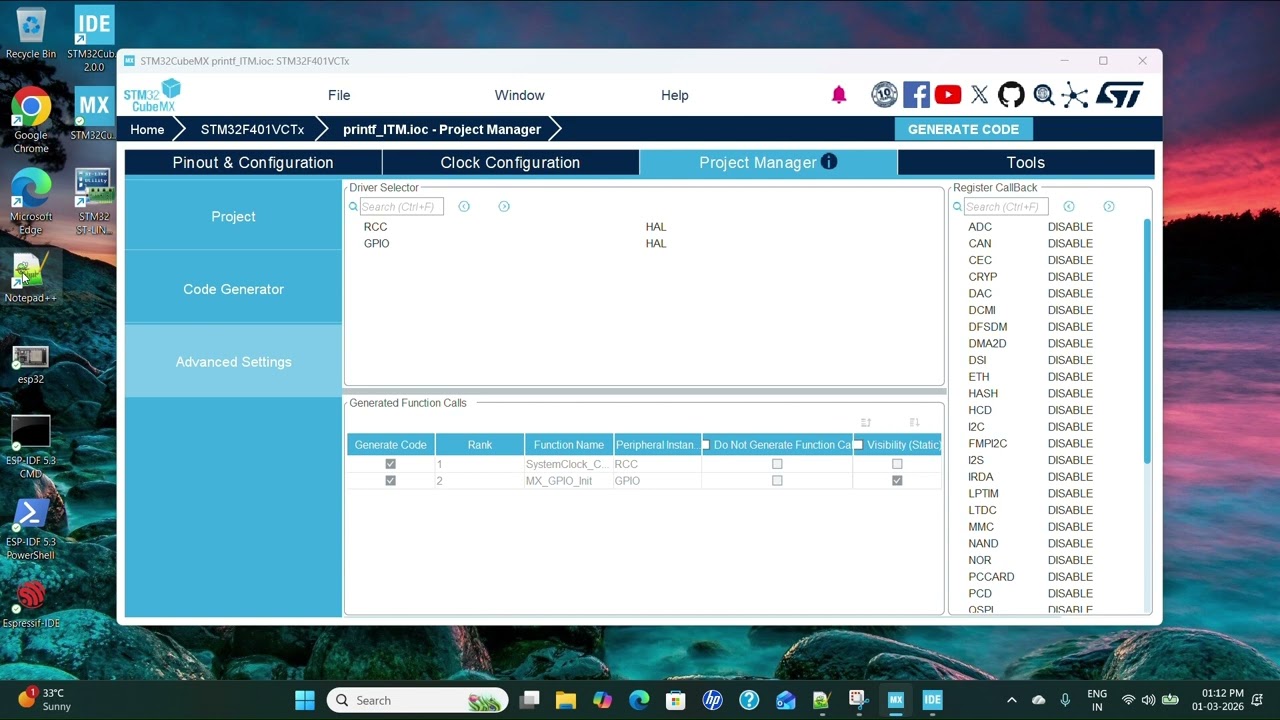The width and height of the screenshot is (1280, 720).
Task: Open esp32 desktop shortcut
Action: 31,364
